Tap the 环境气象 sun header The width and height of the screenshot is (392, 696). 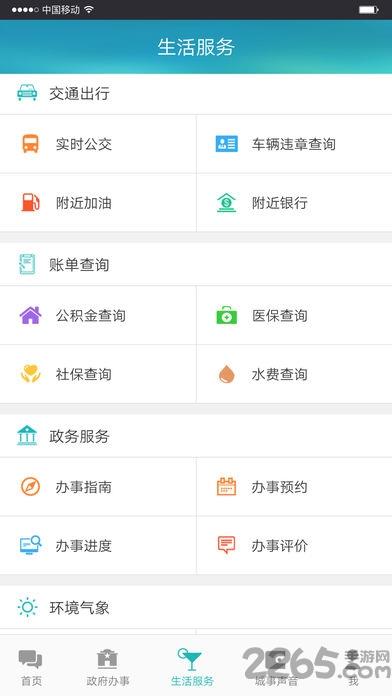pos(196,607)
